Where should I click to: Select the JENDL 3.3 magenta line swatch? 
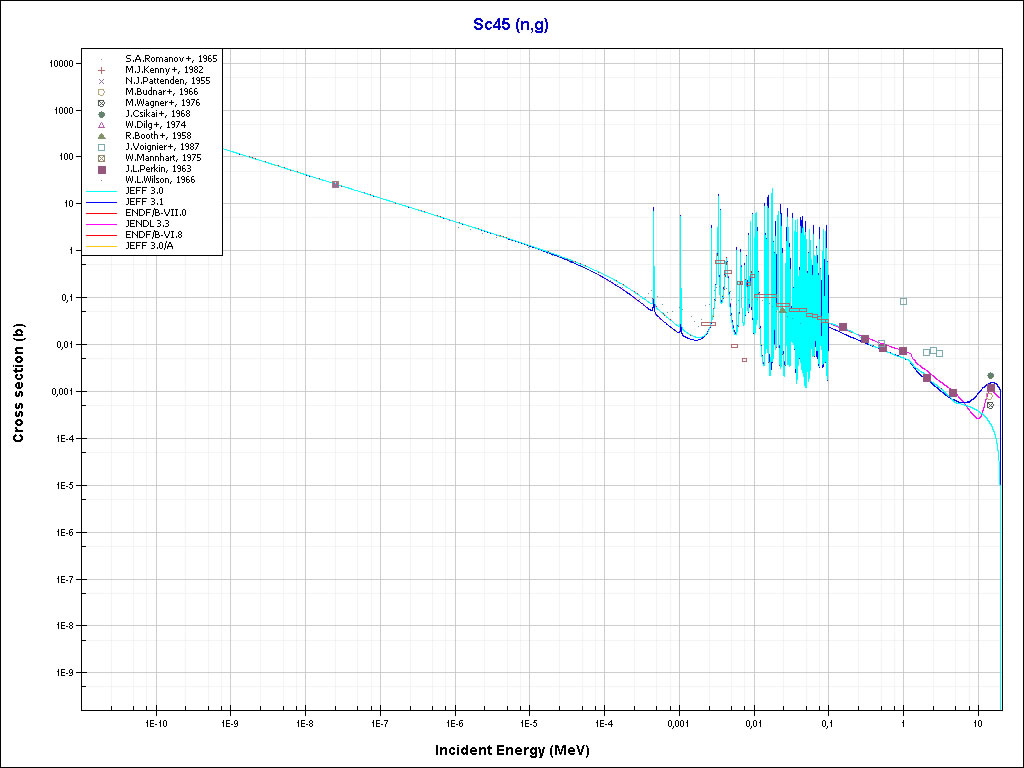(x=101, y=224)
